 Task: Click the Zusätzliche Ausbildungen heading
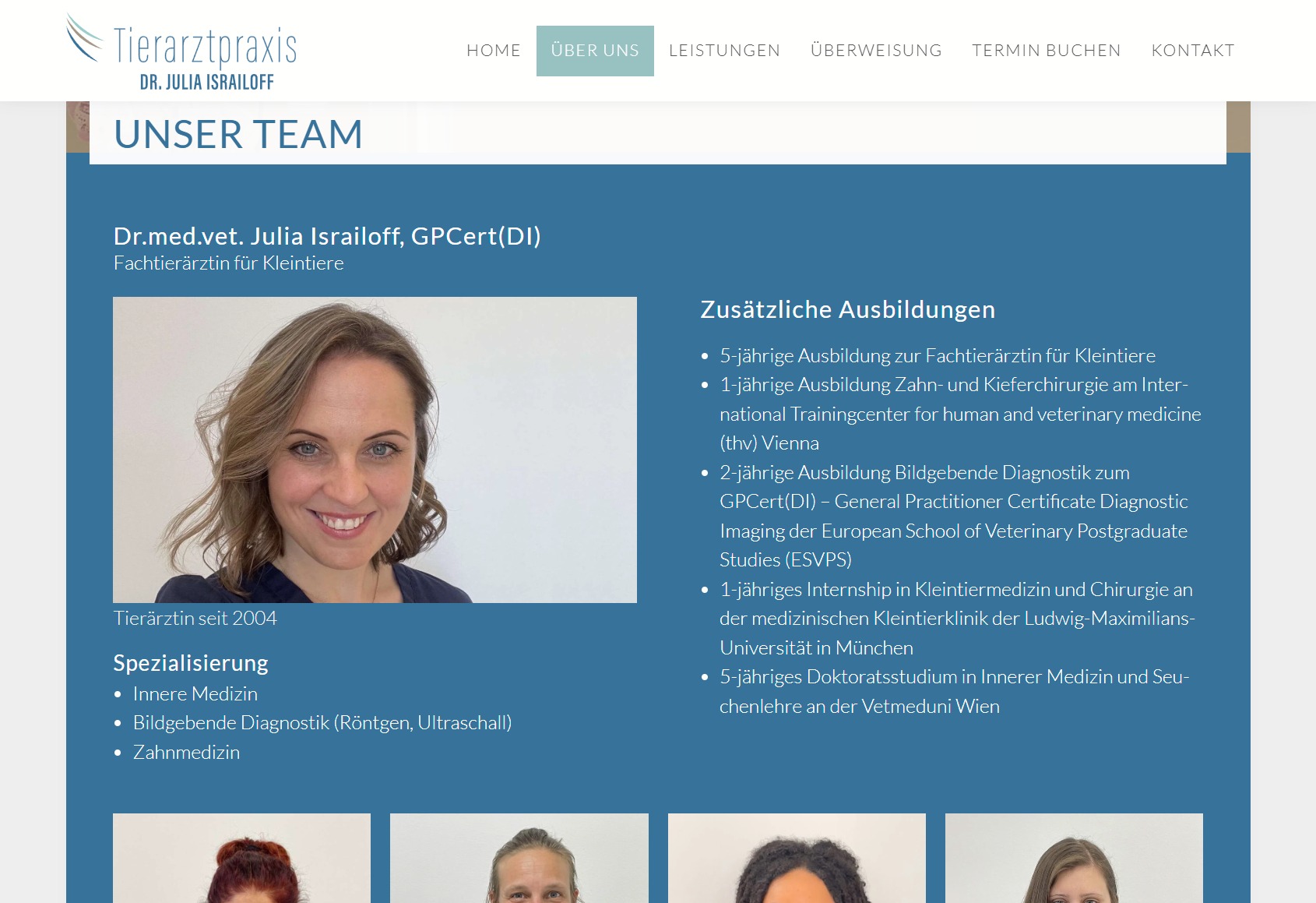click(848, 309)
